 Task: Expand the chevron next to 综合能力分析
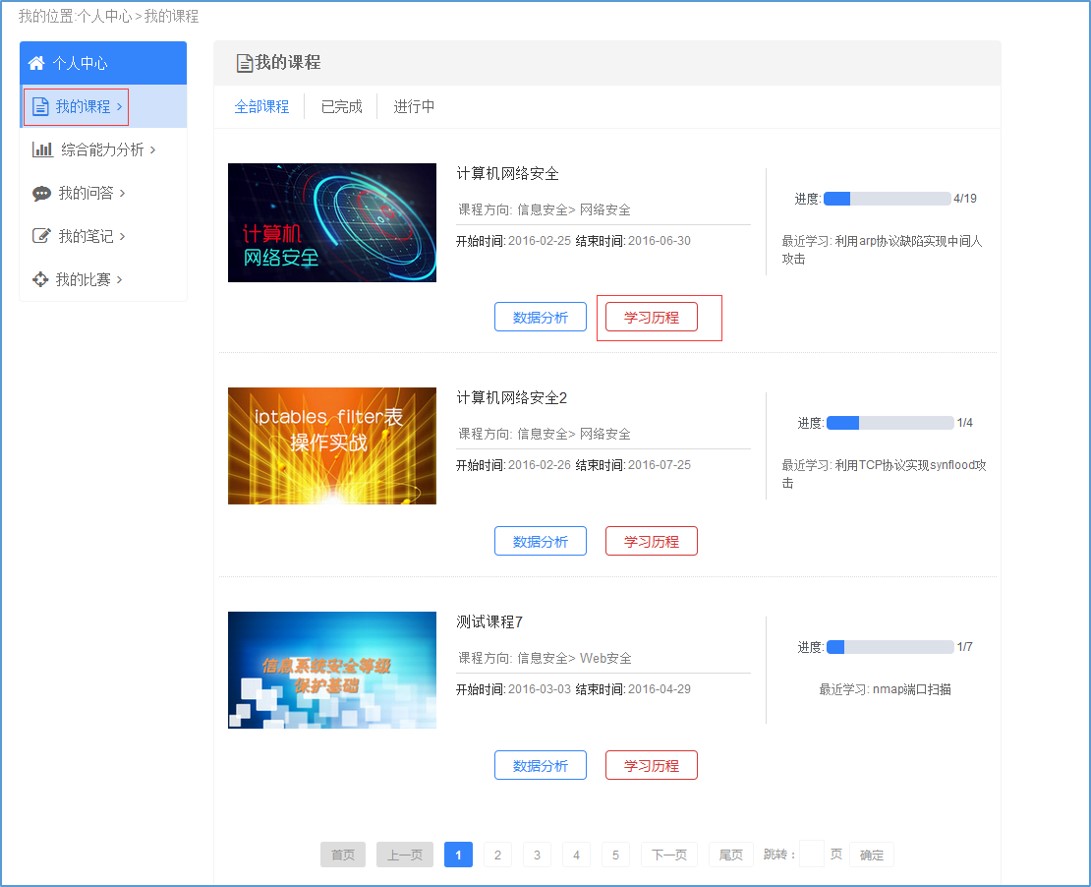153,150
